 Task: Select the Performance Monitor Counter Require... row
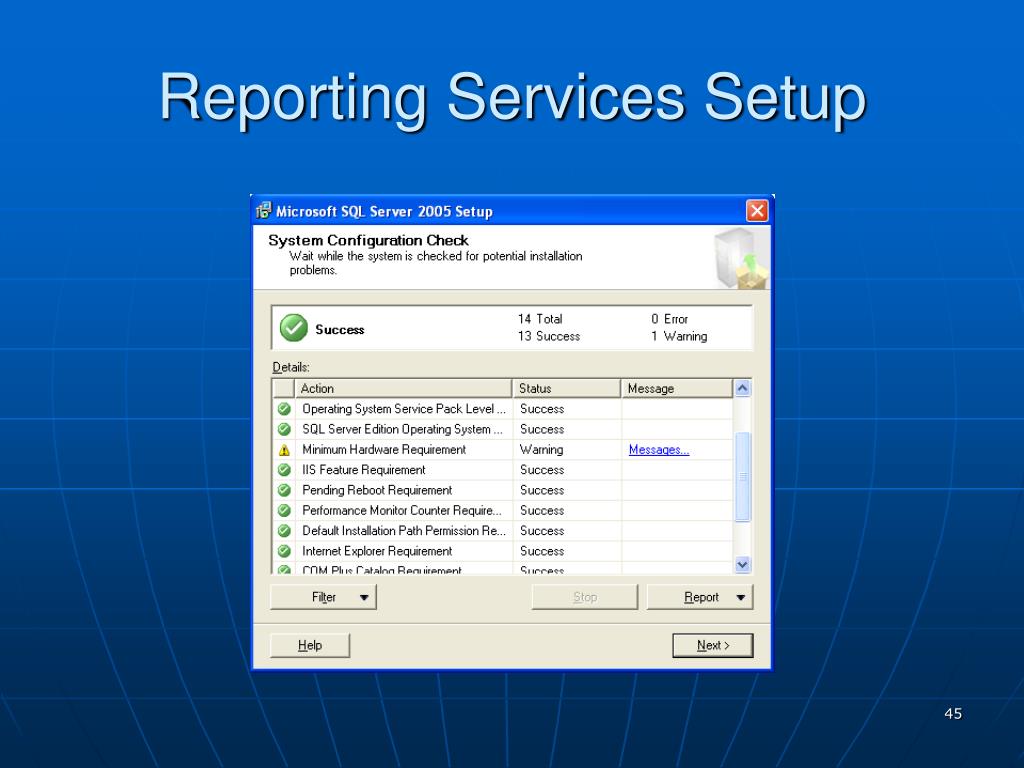click(502, 510)
